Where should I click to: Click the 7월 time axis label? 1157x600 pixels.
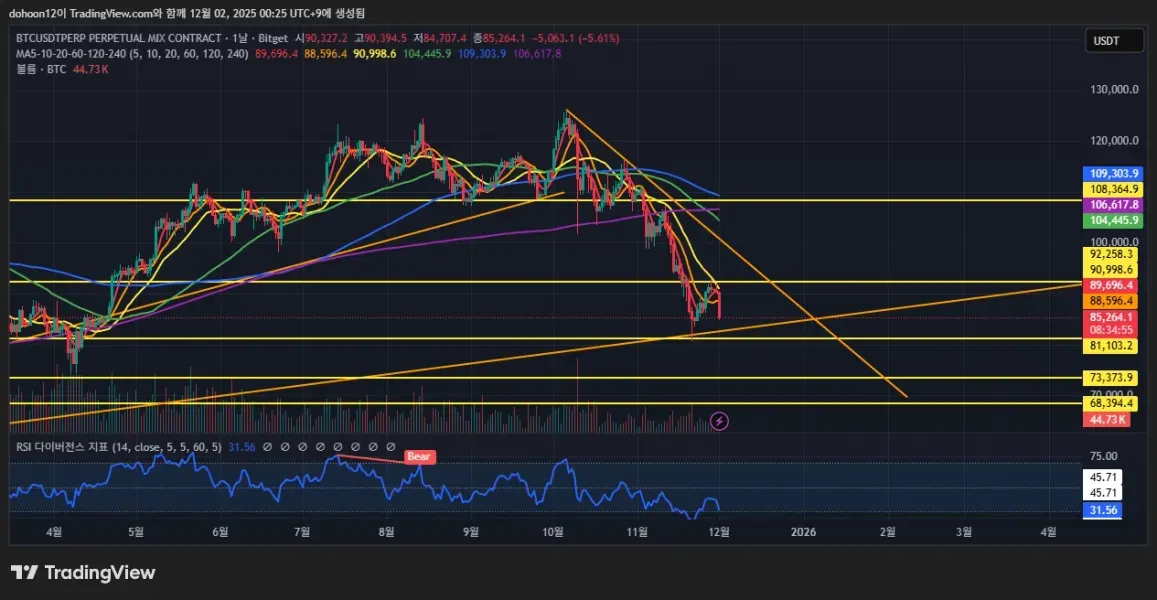tap(302, 532)
